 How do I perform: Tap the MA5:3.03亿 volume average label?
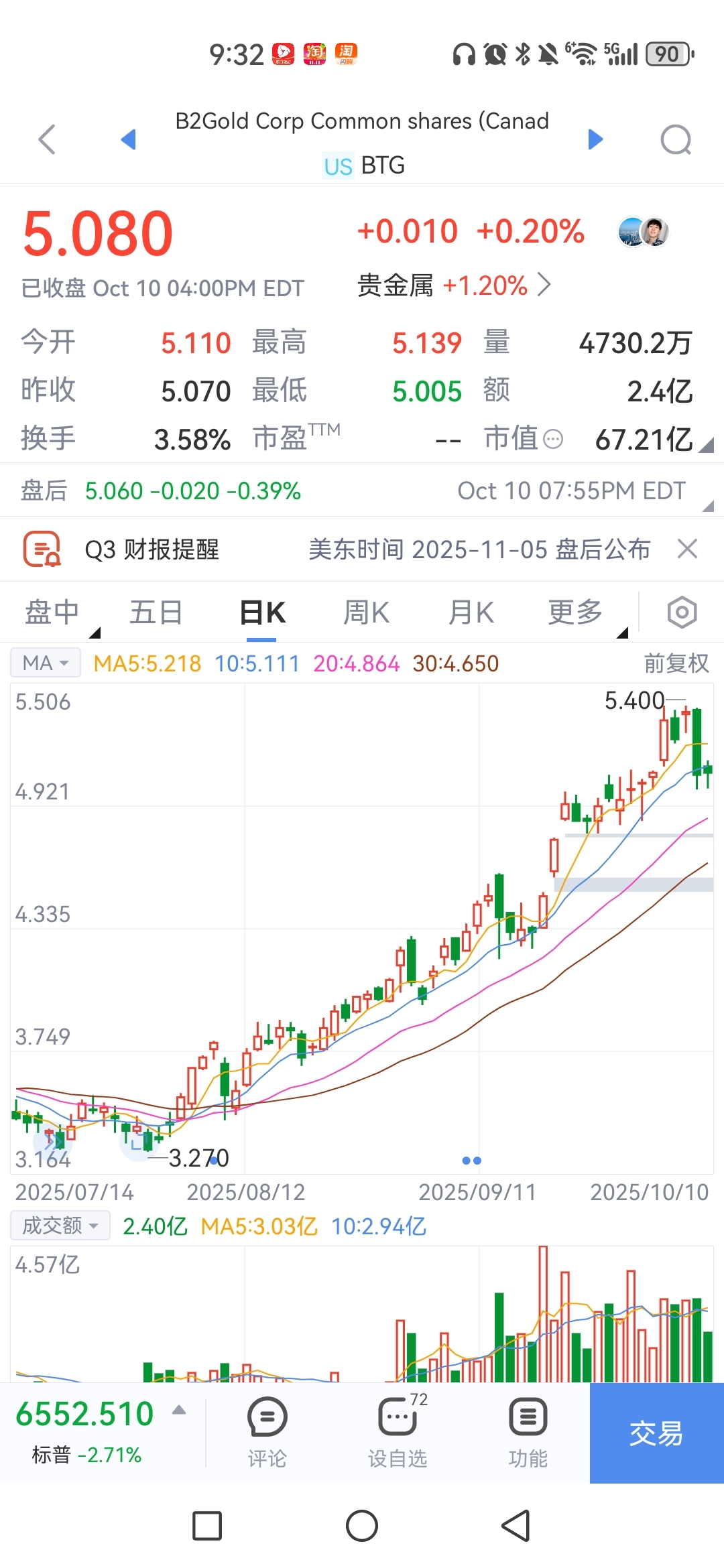[259, 1226]
